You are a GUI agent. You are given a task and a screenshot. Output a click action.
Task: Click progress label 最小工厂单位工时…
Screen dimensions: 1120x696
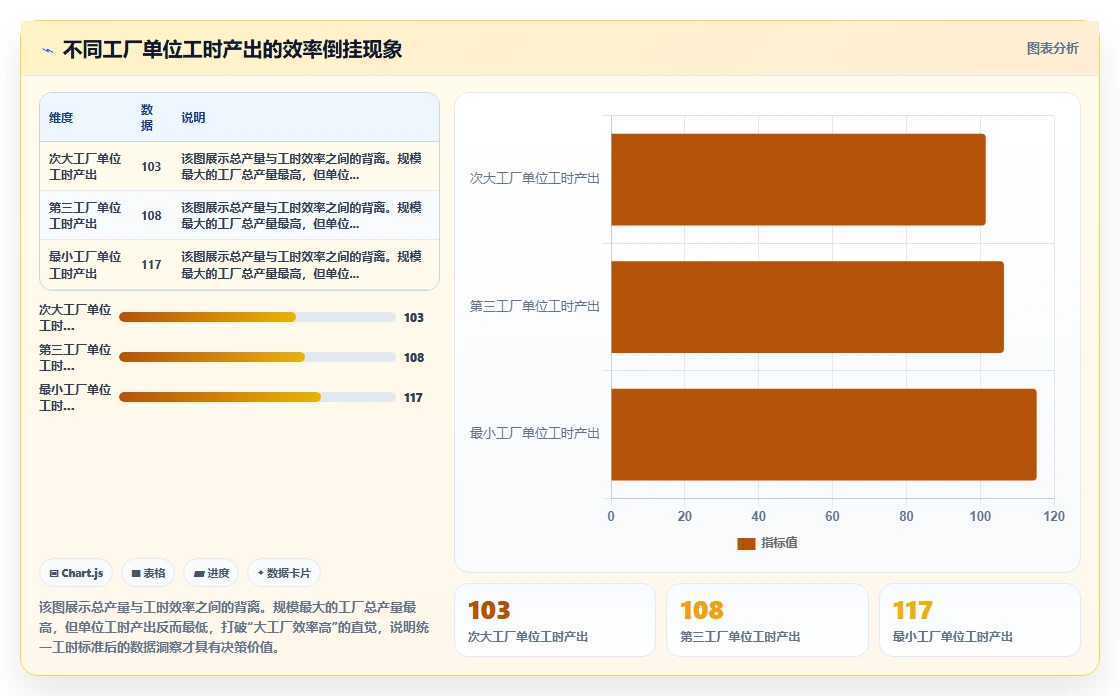[x=75, y=397]
